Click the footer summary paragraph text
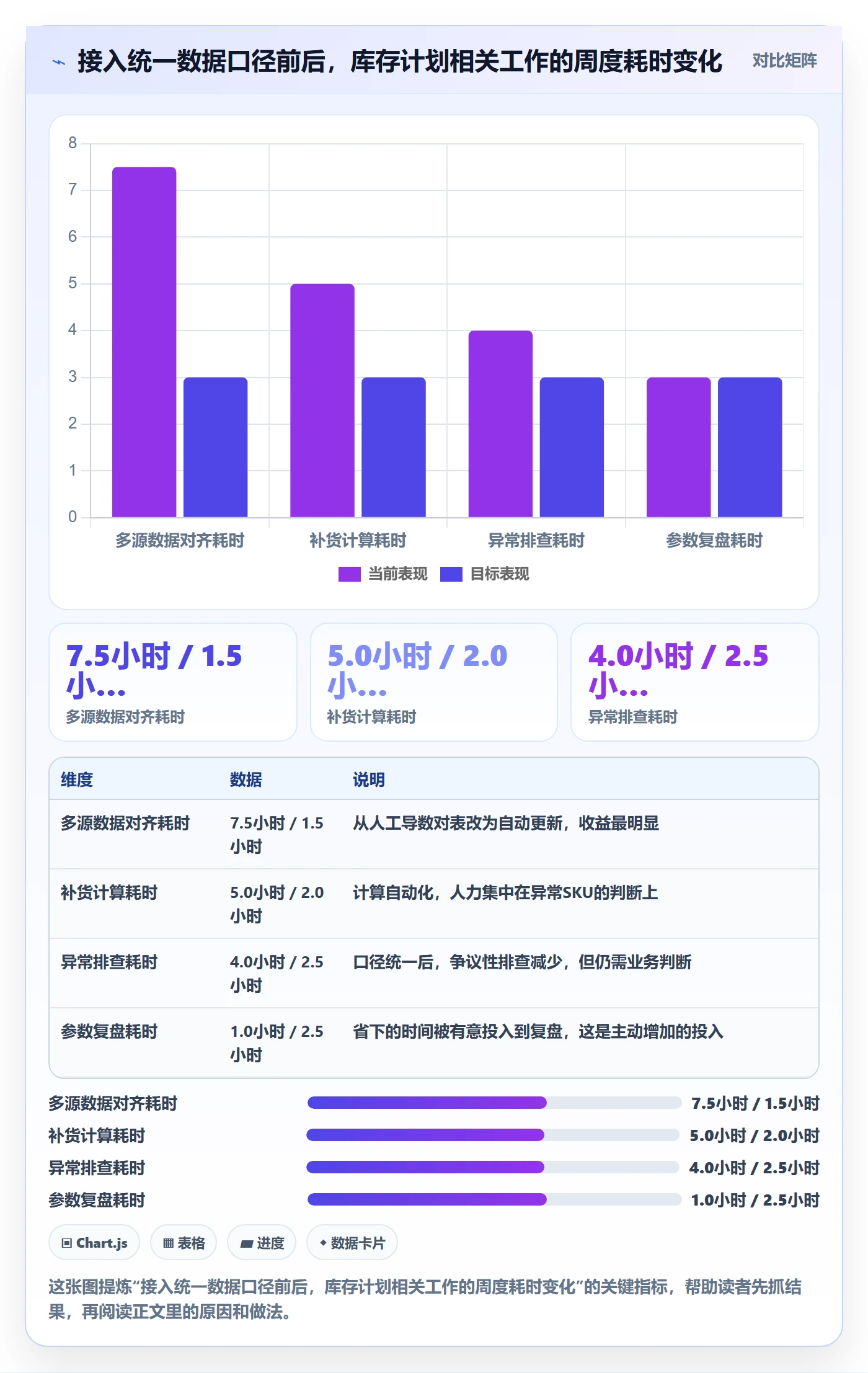This screenshot has height=1373, width=868. [x=425, y=1299]
